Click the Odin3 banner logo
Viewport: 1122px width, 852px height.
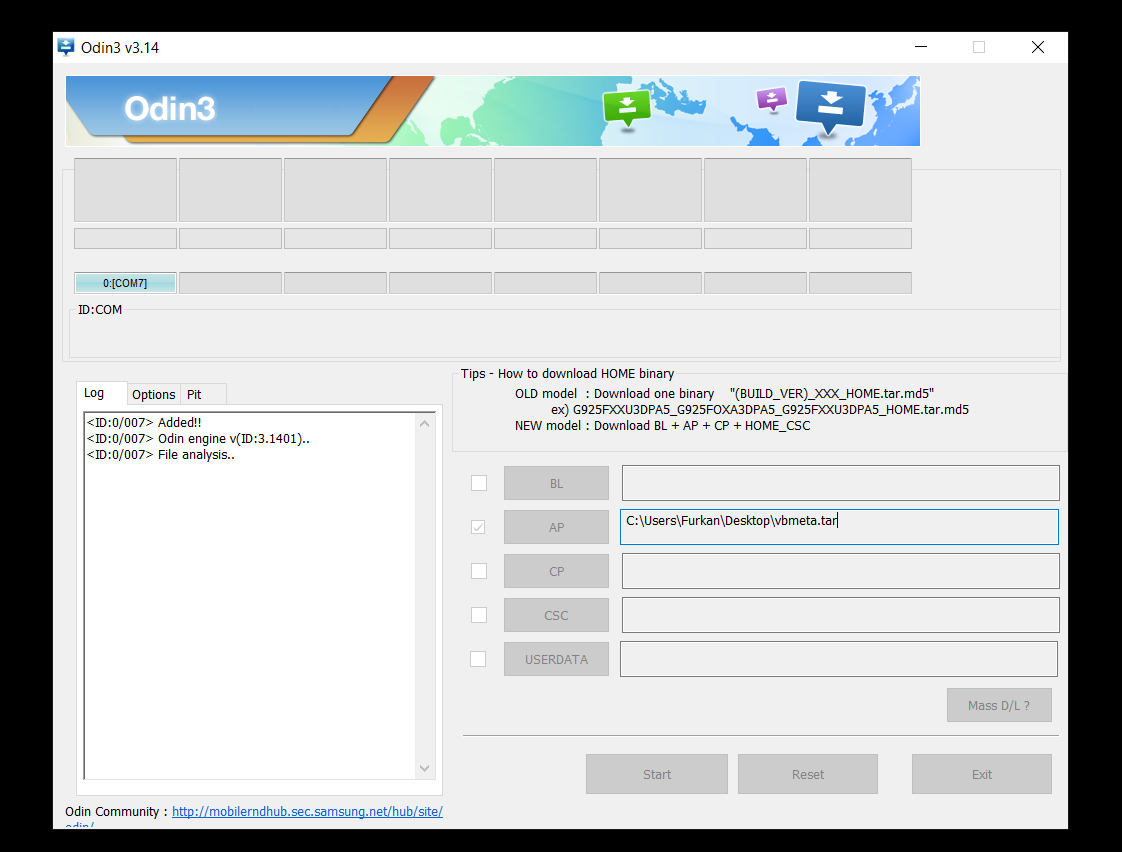[170, 109]
